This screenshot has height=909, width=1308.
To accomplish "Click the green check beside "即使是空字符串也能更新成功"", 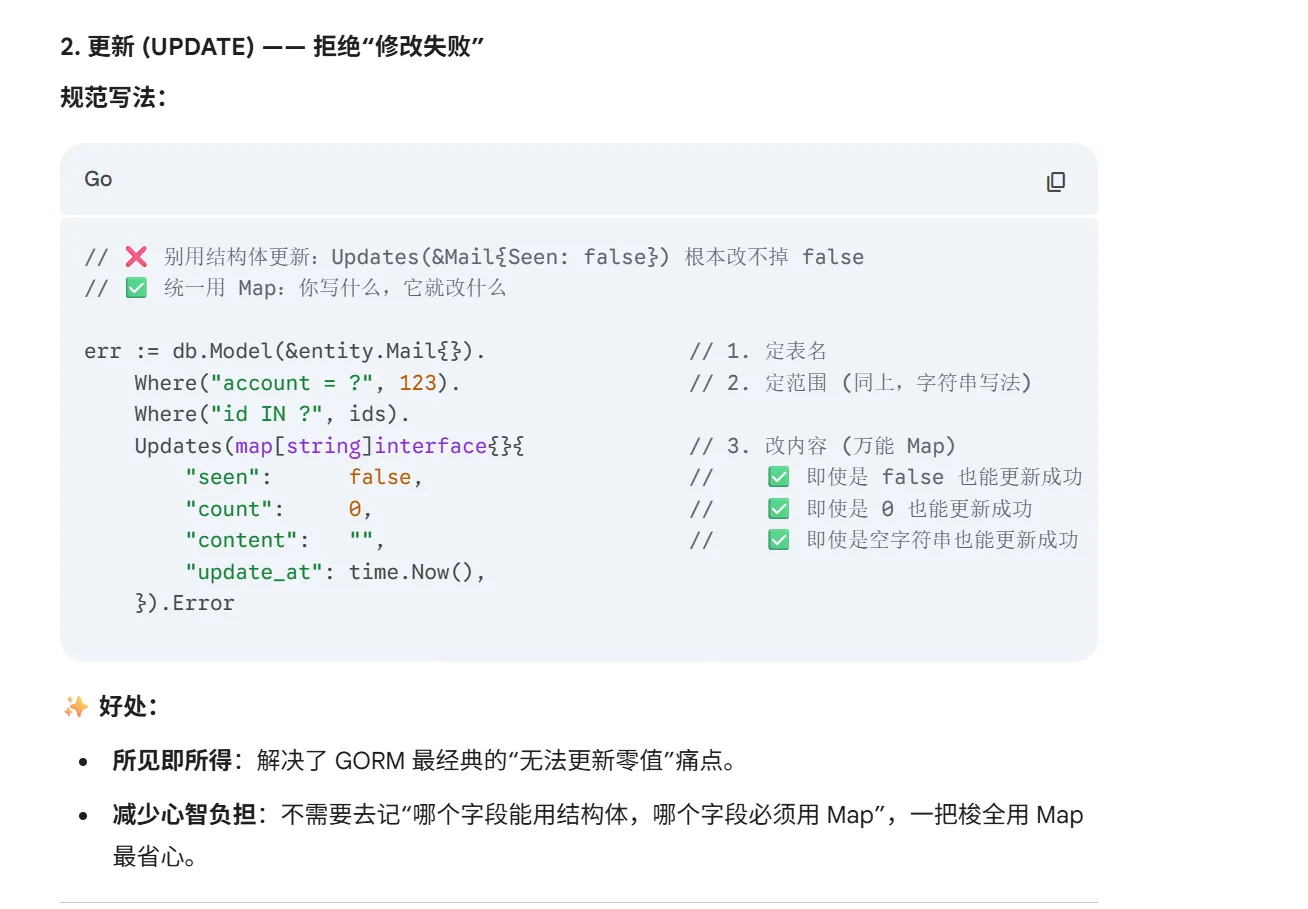I will [778, 540].
